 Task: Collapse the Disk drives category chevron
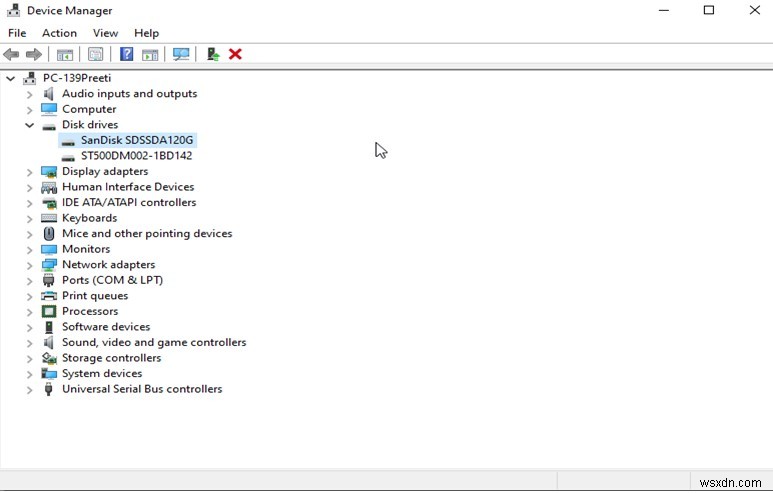click(30, 125)
